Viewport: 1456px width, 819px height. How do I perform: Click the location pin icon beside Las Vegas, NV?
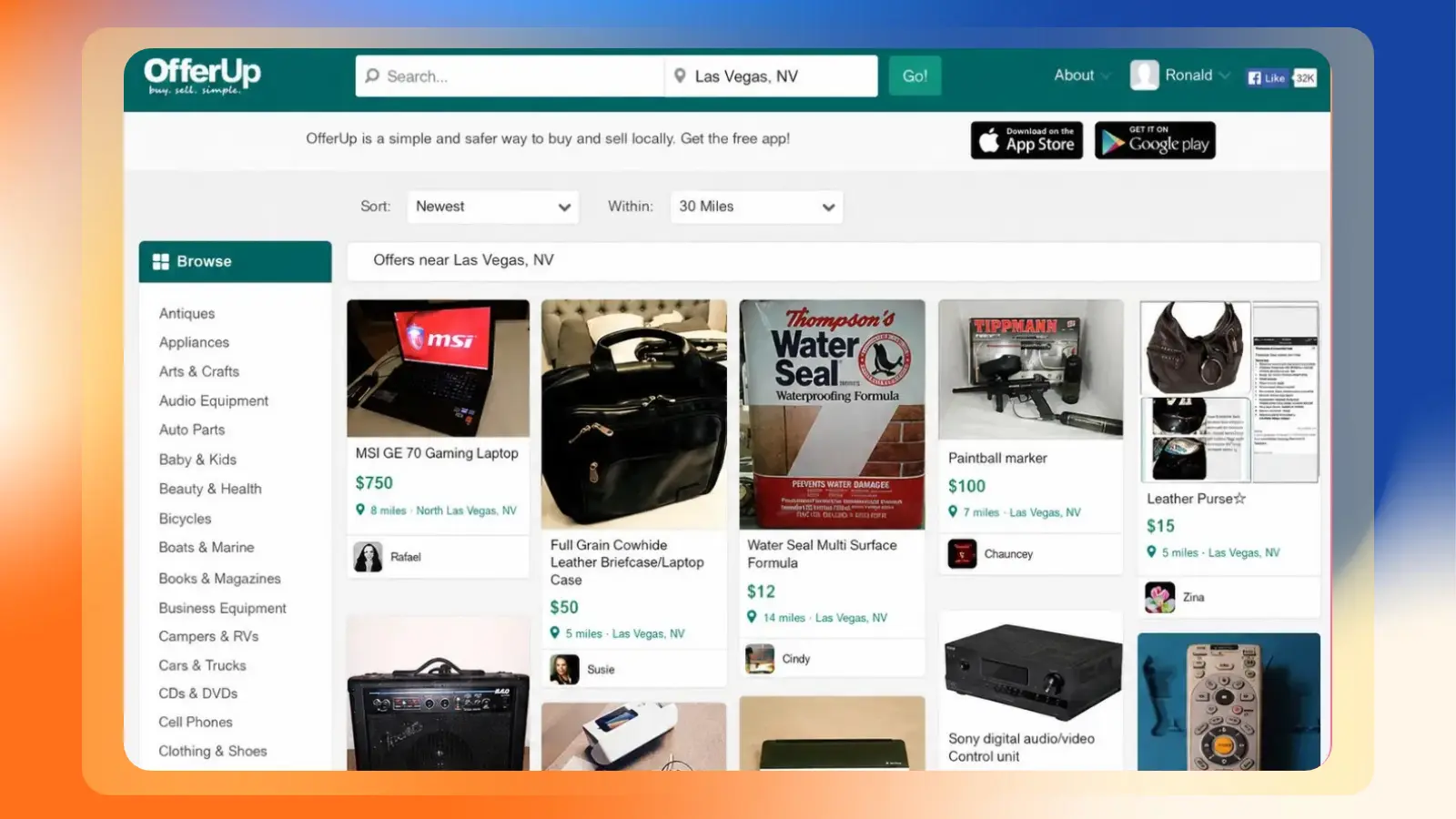pyautogui.click(x=680, y=76)
